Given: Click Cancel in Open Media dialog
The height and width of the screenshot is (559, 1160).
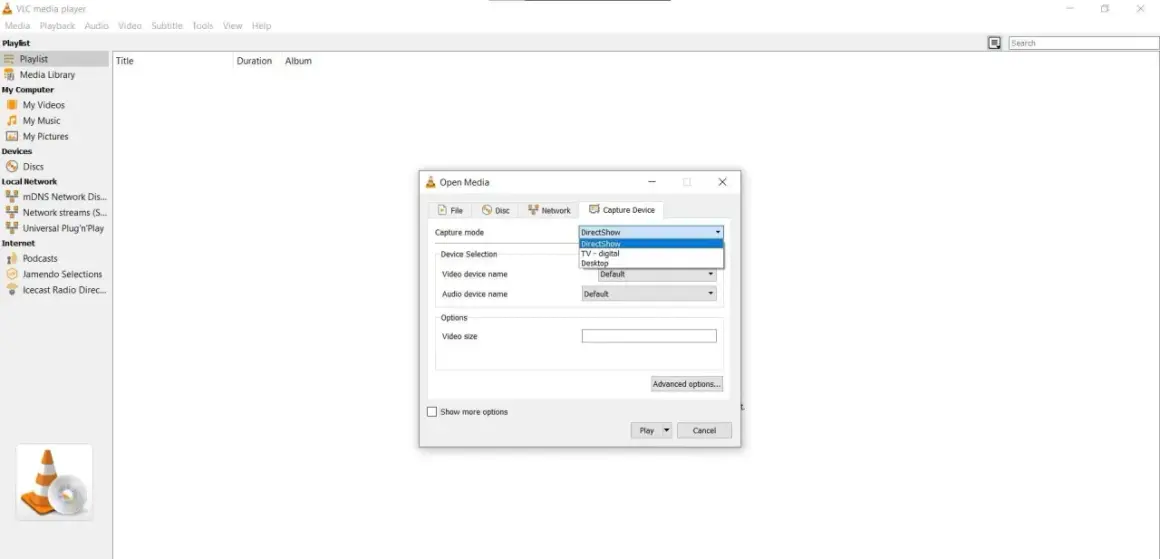Looking at the screenshot, I should [704, 430].
